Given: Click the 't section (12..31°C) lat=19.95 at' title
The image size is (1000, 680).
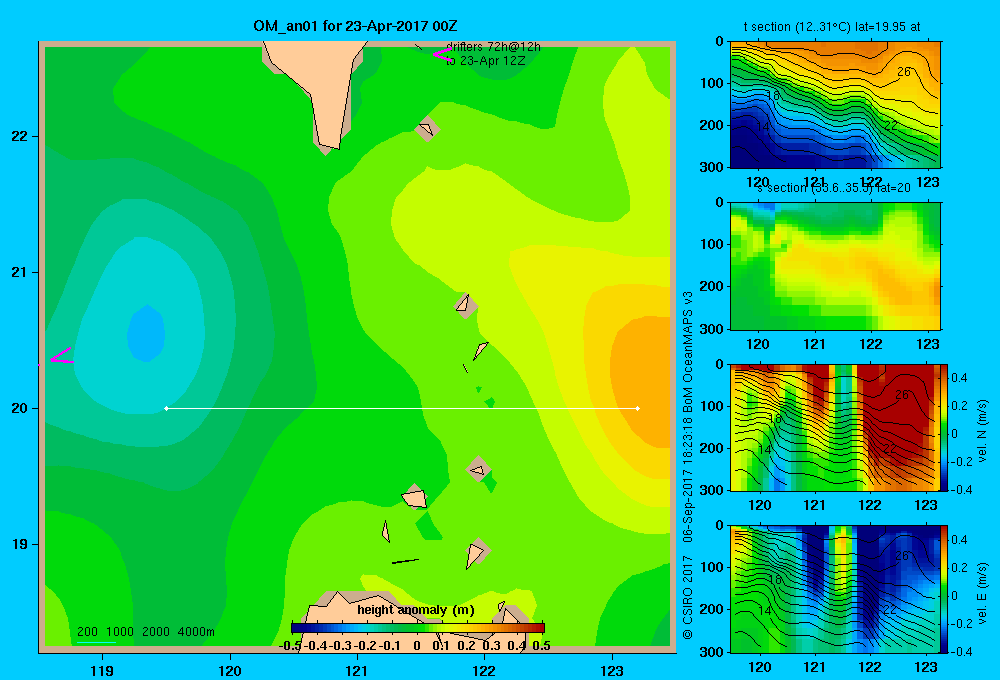Looking at the screenshot, I should click(832, 27).
